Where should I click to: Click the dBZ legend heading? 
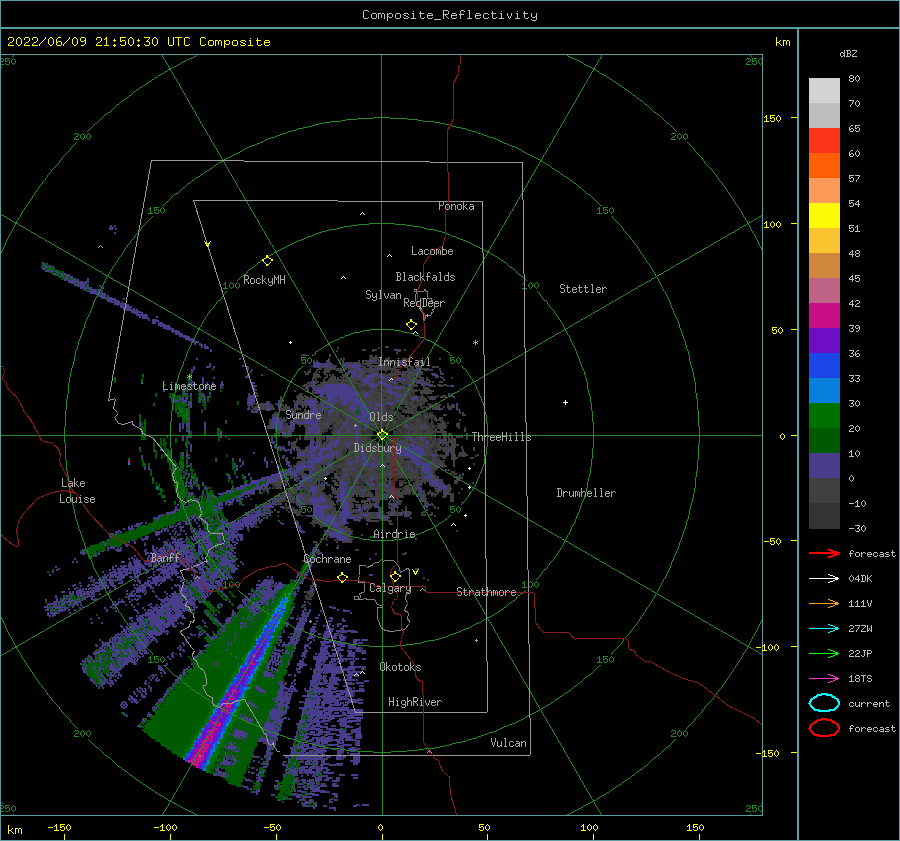(848, 53)
